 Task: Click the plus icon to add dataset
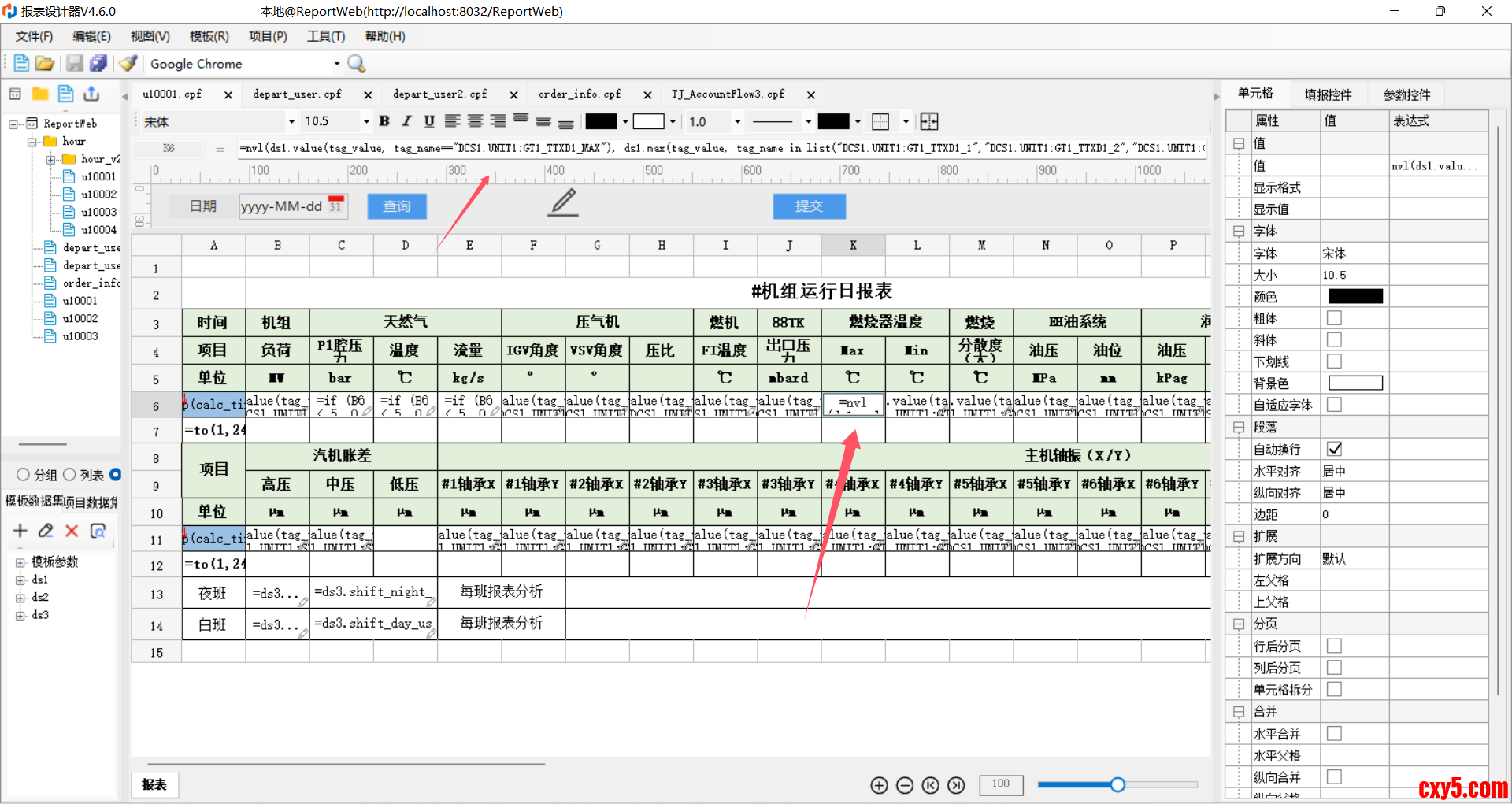(20, 531)
